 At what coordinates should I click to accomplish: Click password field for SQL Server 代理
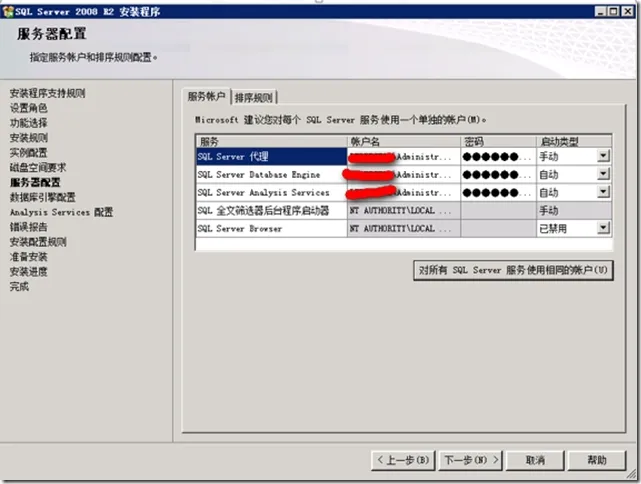pos(498,157)
